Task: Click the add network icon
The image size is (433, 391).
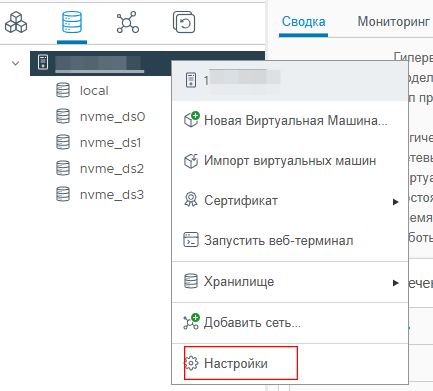Action: click(x=191, y=322)
